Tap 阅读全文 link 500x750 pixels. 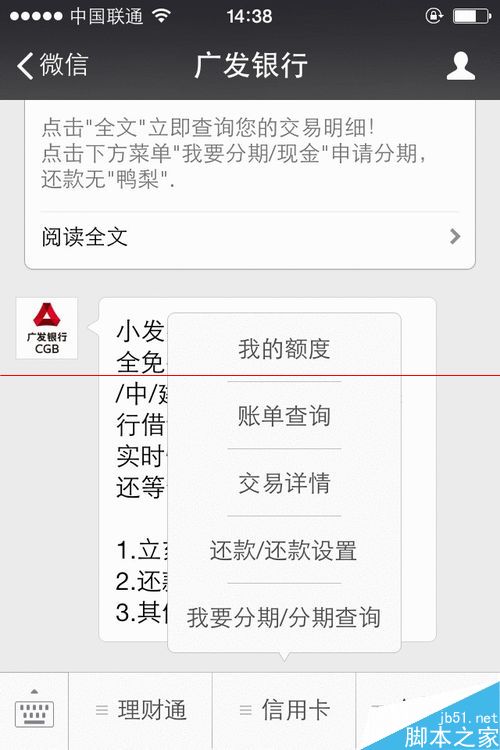pyautogui.click(x=85, y=237)
